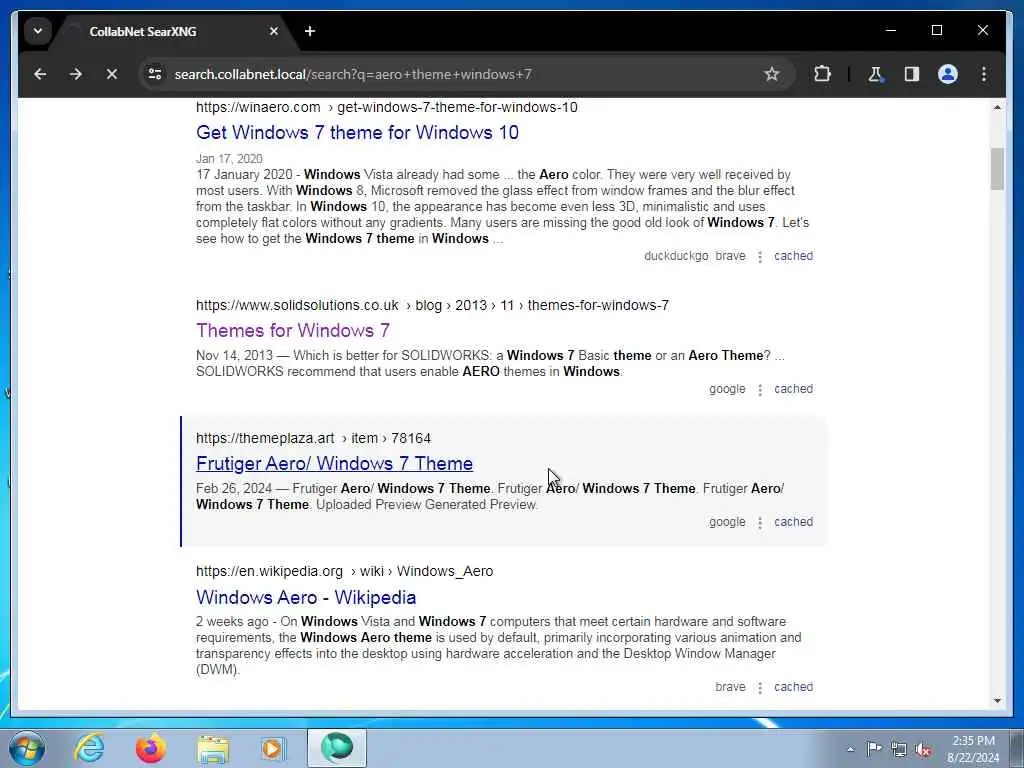Open Frutiger Aero/ Windows 7 Theme result

[x=334, y=464]
